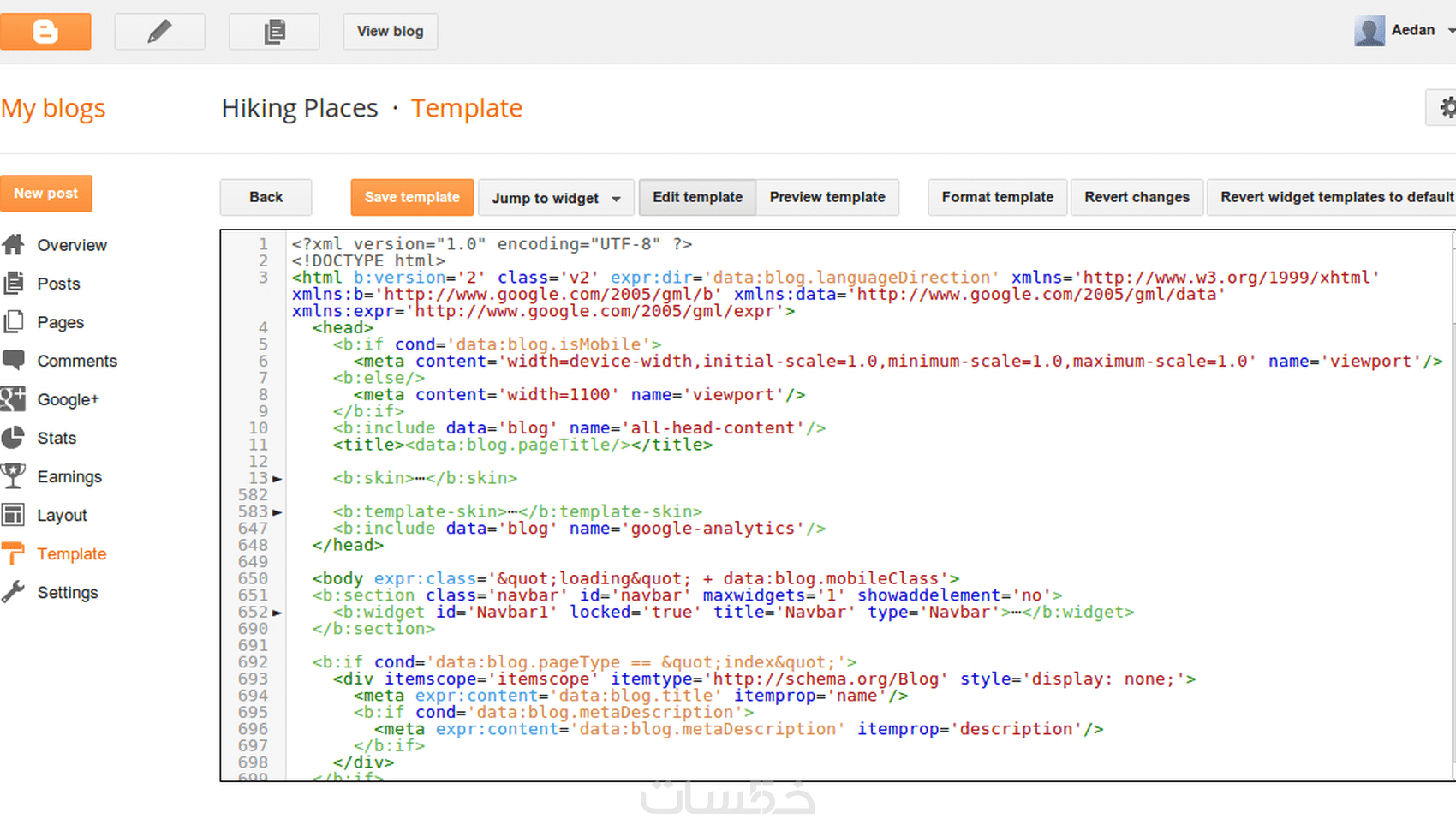Expand the Navbar1 widget code fold
The height and width of the screenshot is (831, 1456).
pyautogui.click(x=277, y=613)
